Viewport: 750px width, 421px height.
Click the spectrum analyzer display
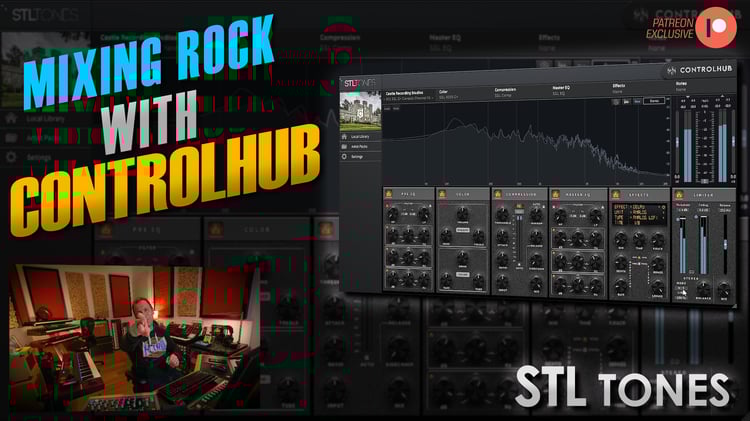[526, 144]
